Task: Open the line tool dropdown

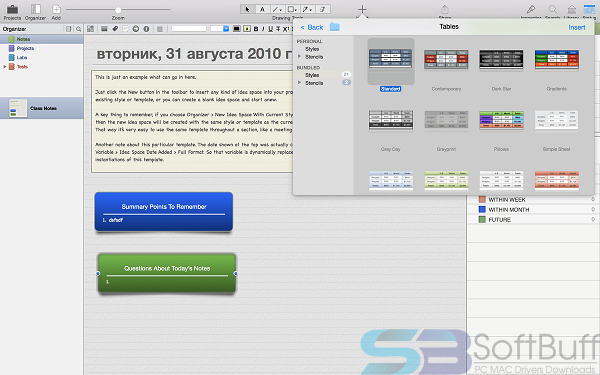Action: tap(277, 9)
